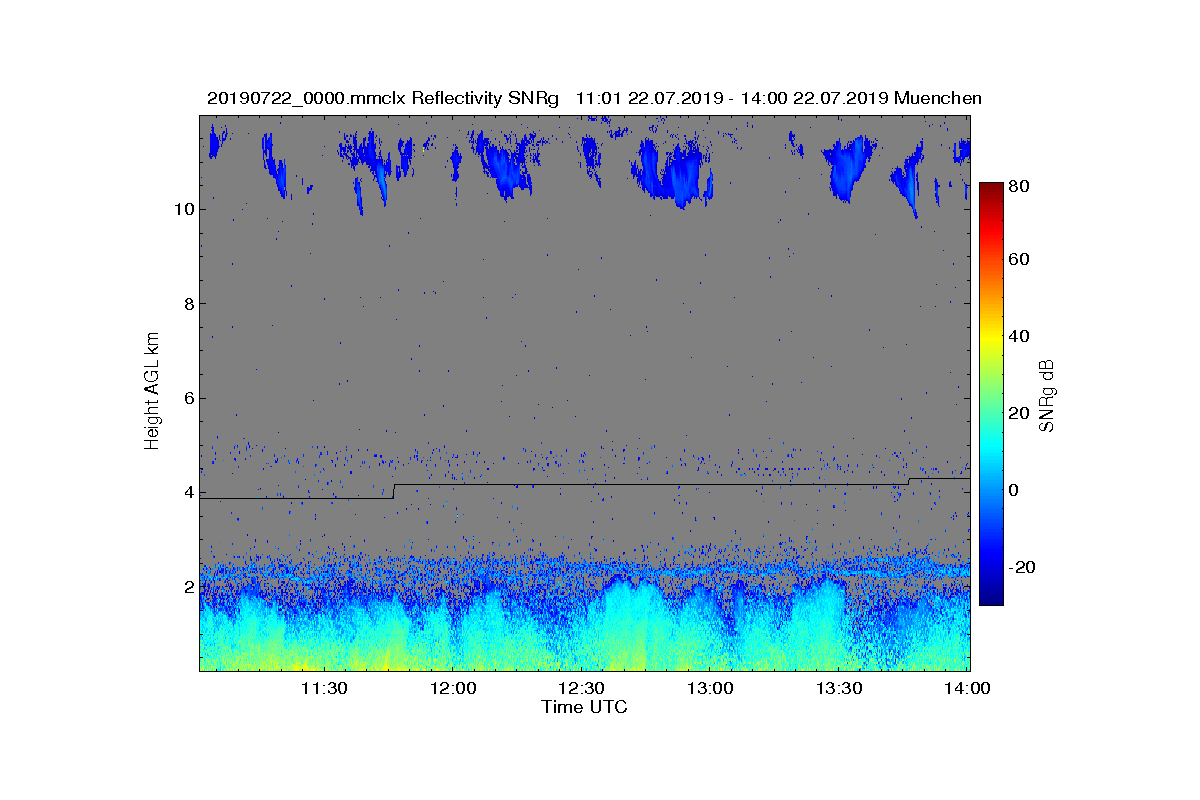Click the height tick label 8
Image resolution: width=1200 pixels, height=800 pixels.
[x=189, y=303]
